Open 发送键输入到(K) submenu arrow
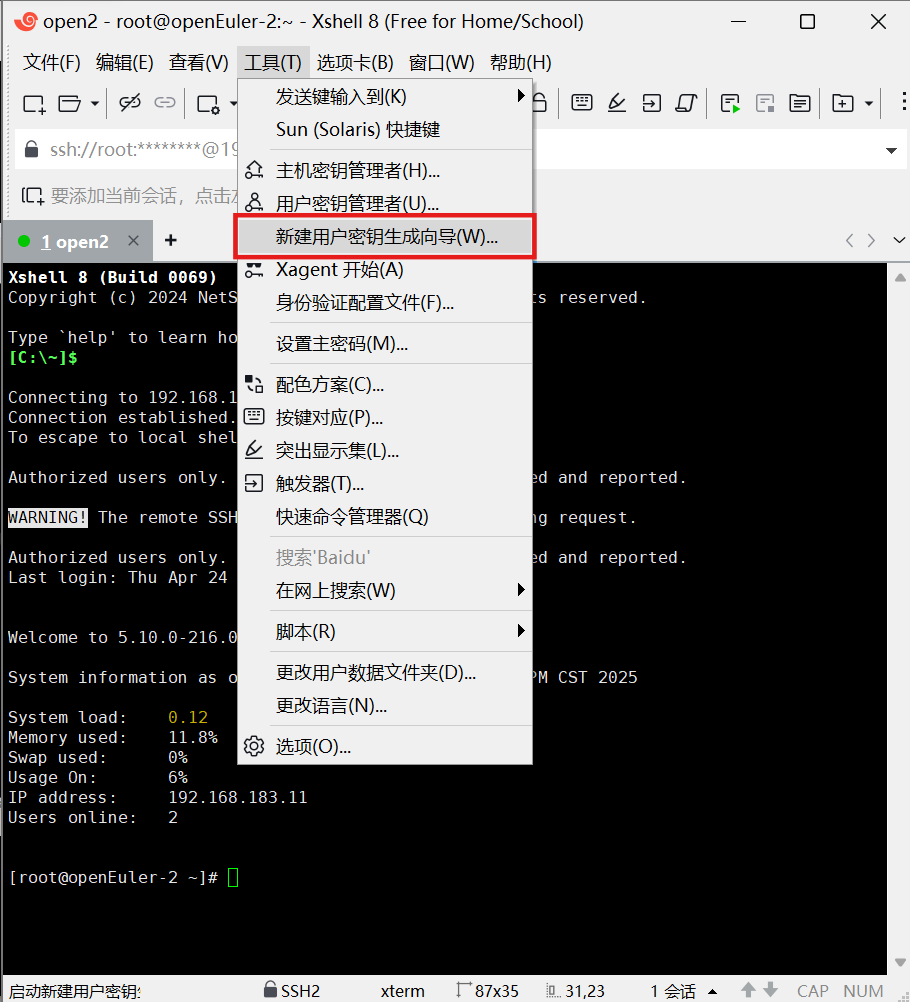This screenshot has width=910, height=1002. [x=520, y=96]
